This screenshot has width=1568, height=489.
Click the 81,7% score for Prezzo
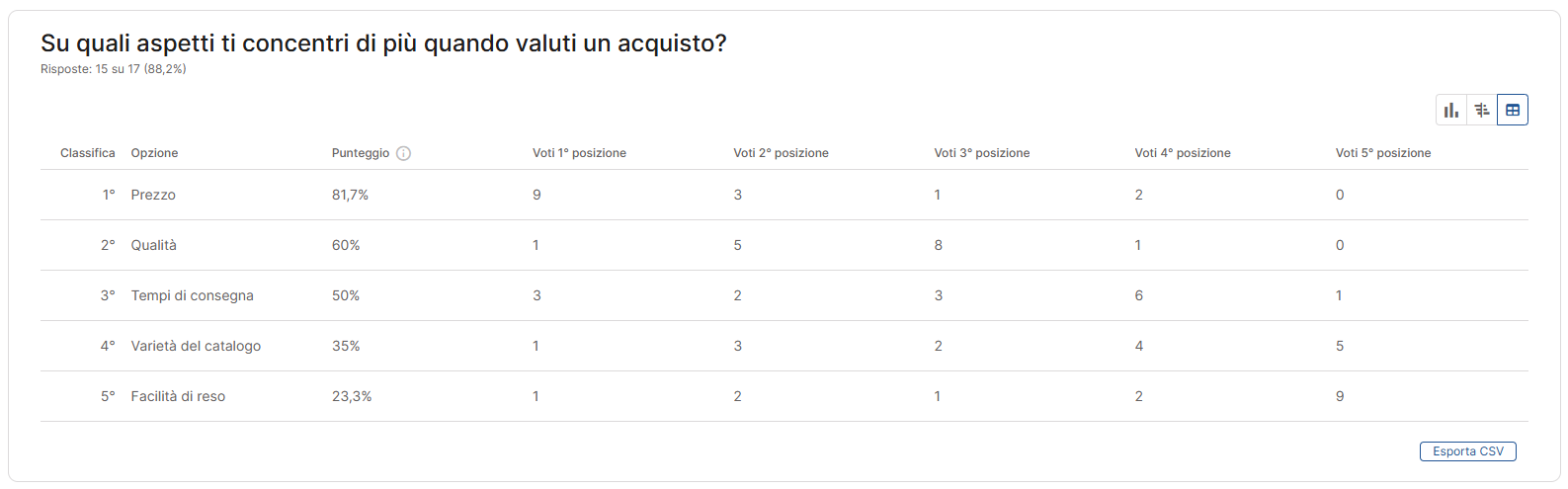click(350, 195)
